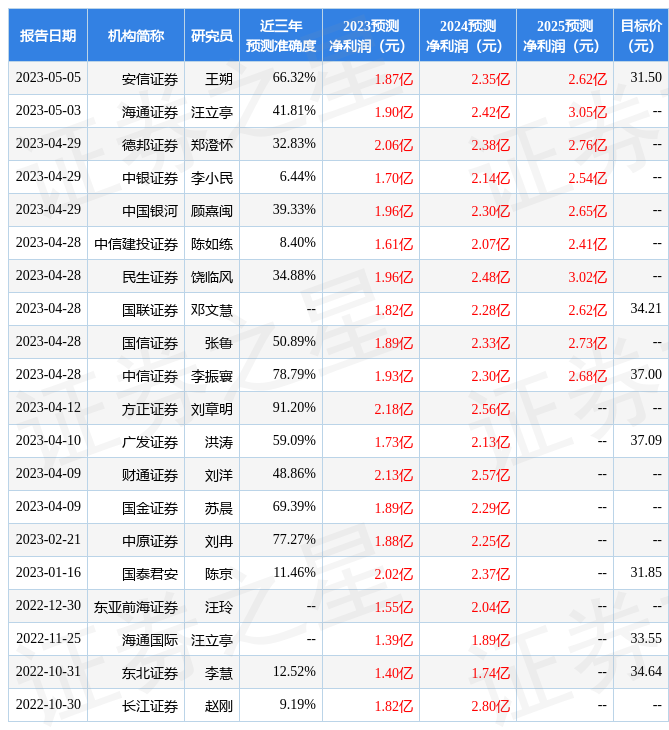Select the date cell 2023-05-05
669x730 pixels.
[x=48, y=78]
